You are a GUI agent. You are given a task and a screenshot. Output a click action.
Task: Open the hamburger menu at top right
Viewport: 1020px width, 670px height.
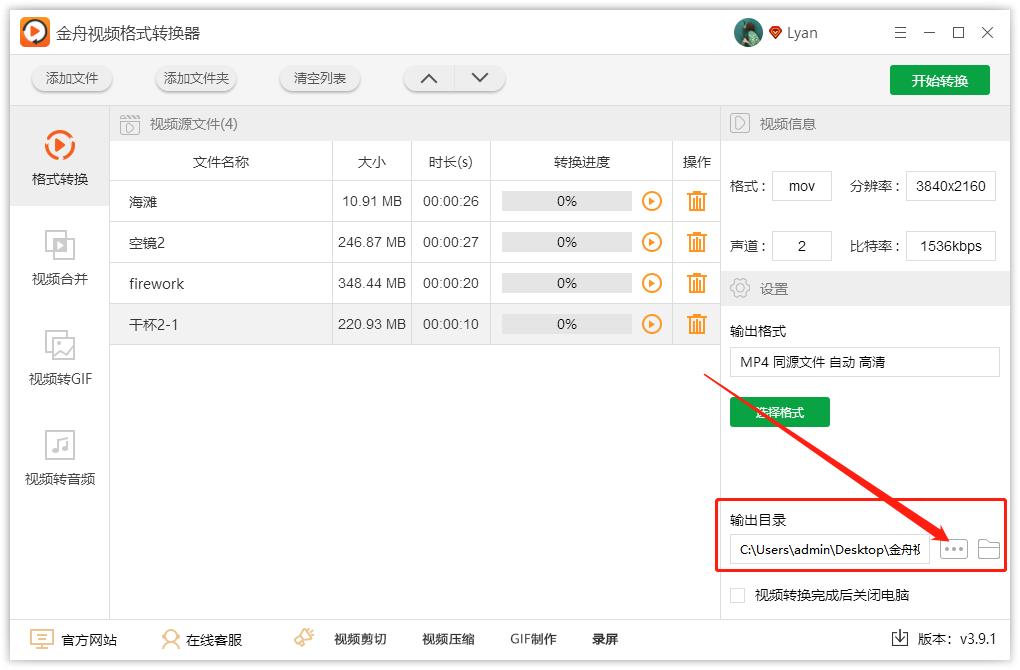[x=900, y=32]
